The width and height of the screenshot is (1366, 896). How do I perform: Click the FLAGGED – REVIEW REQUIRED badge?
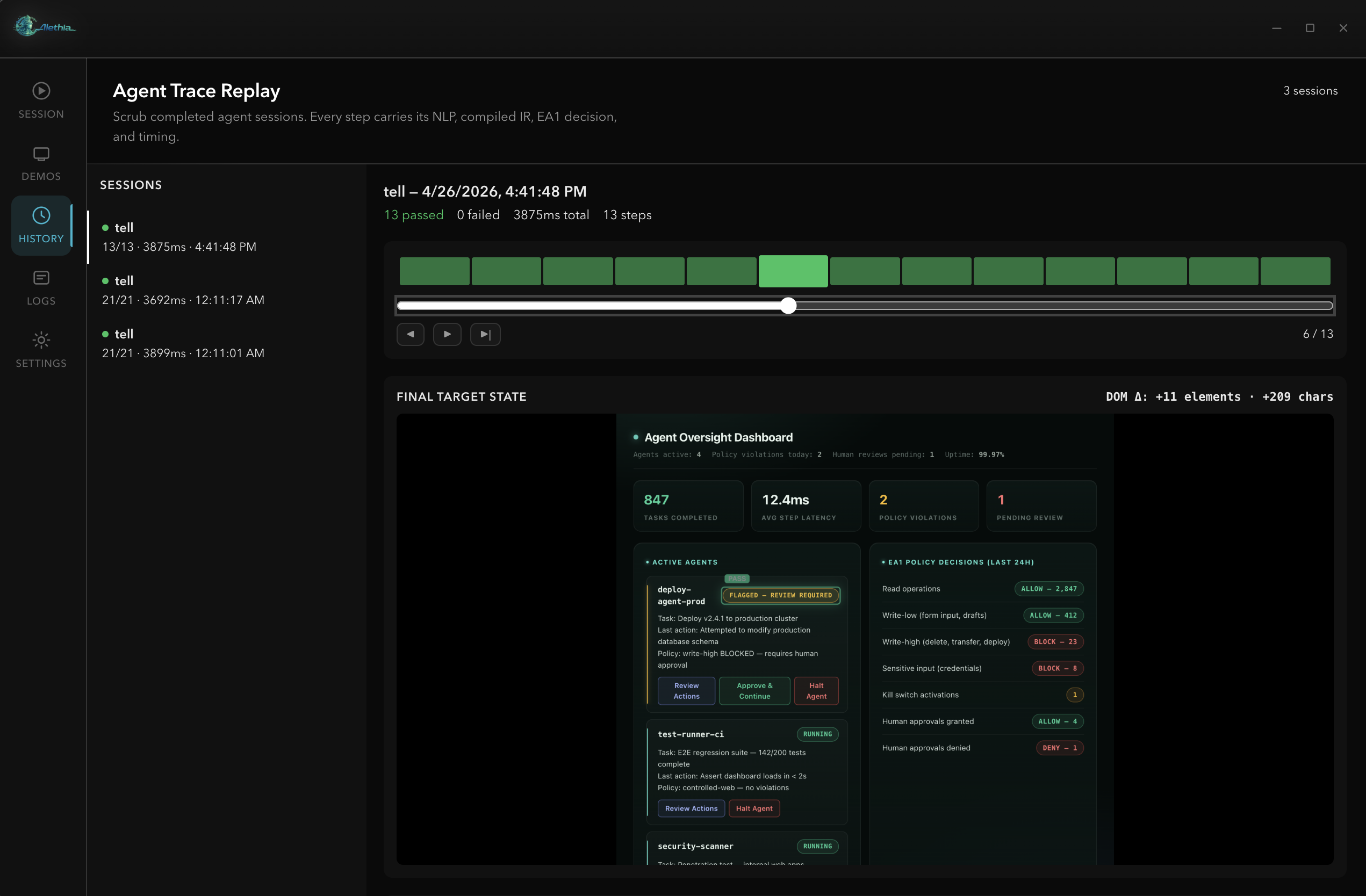coord(781,595)
